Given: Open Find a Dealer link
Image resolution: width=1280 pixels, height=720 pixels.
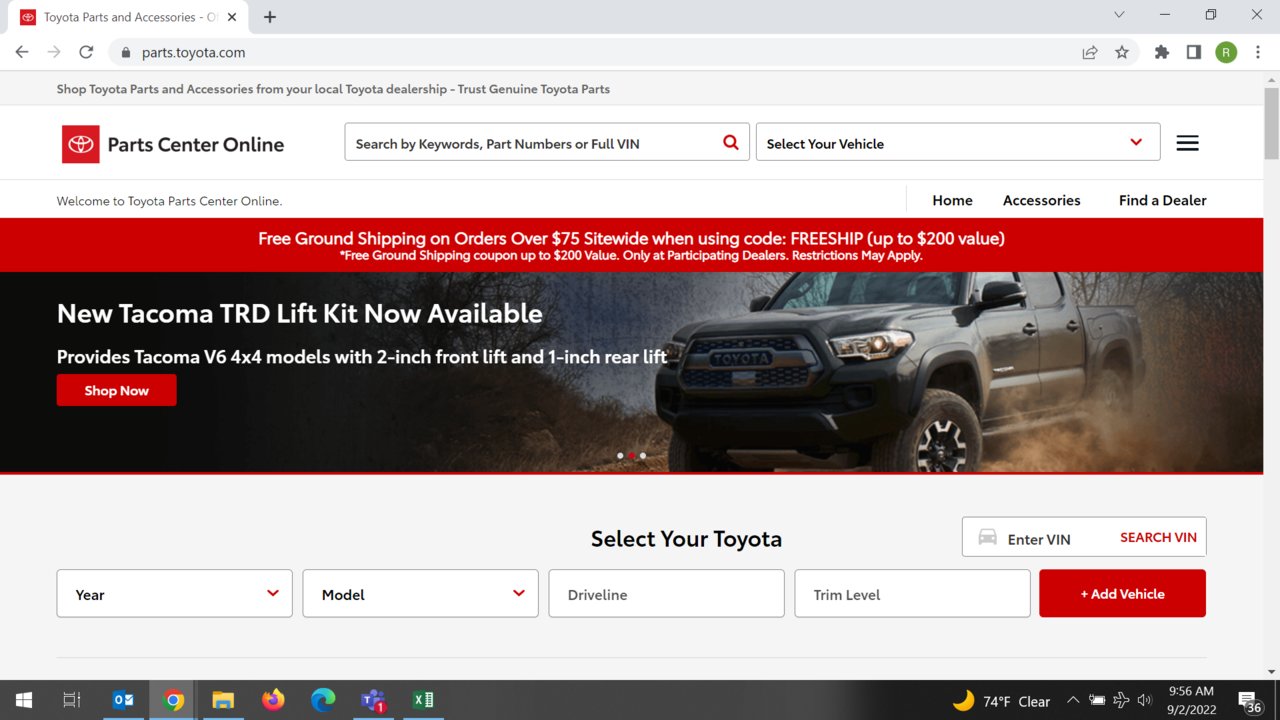Looking at the screenshot, I should (x=1163, y=200).
